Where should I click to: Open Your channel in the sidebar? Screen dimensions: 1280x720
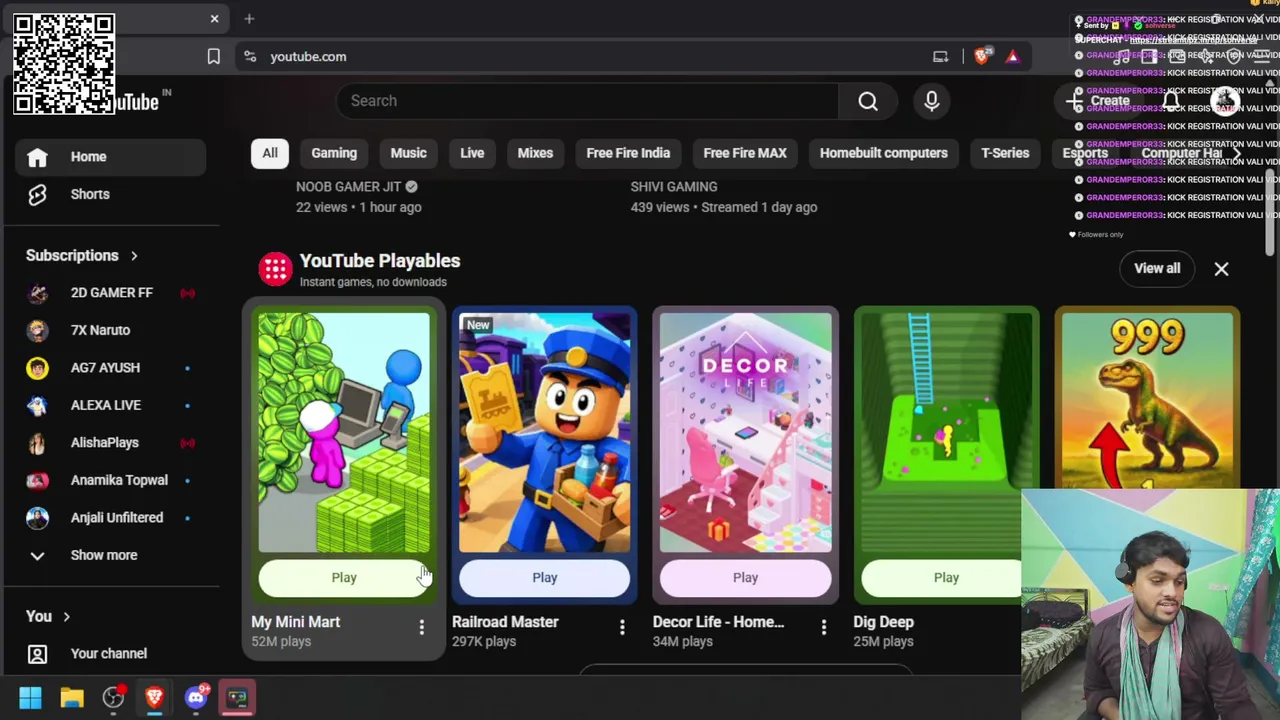(110, 654)
